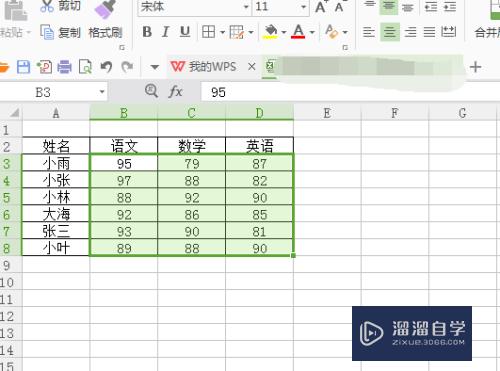Click the formula bar showing 95
The width and height of the screenshot is (500, 371).
[x=350, y=92]
